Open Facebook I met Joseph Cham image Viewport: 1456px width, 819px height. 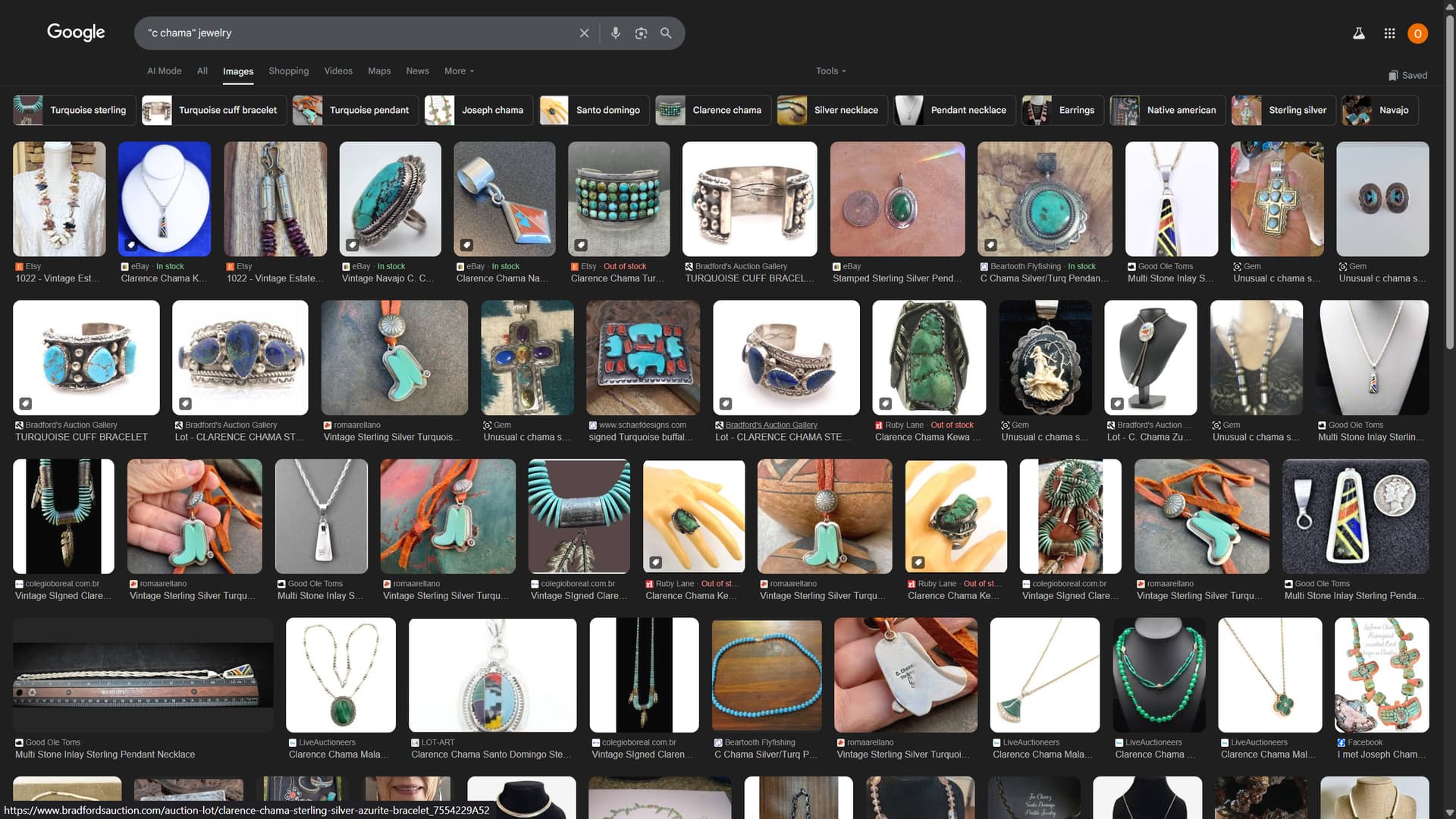tap(1382, 675)
